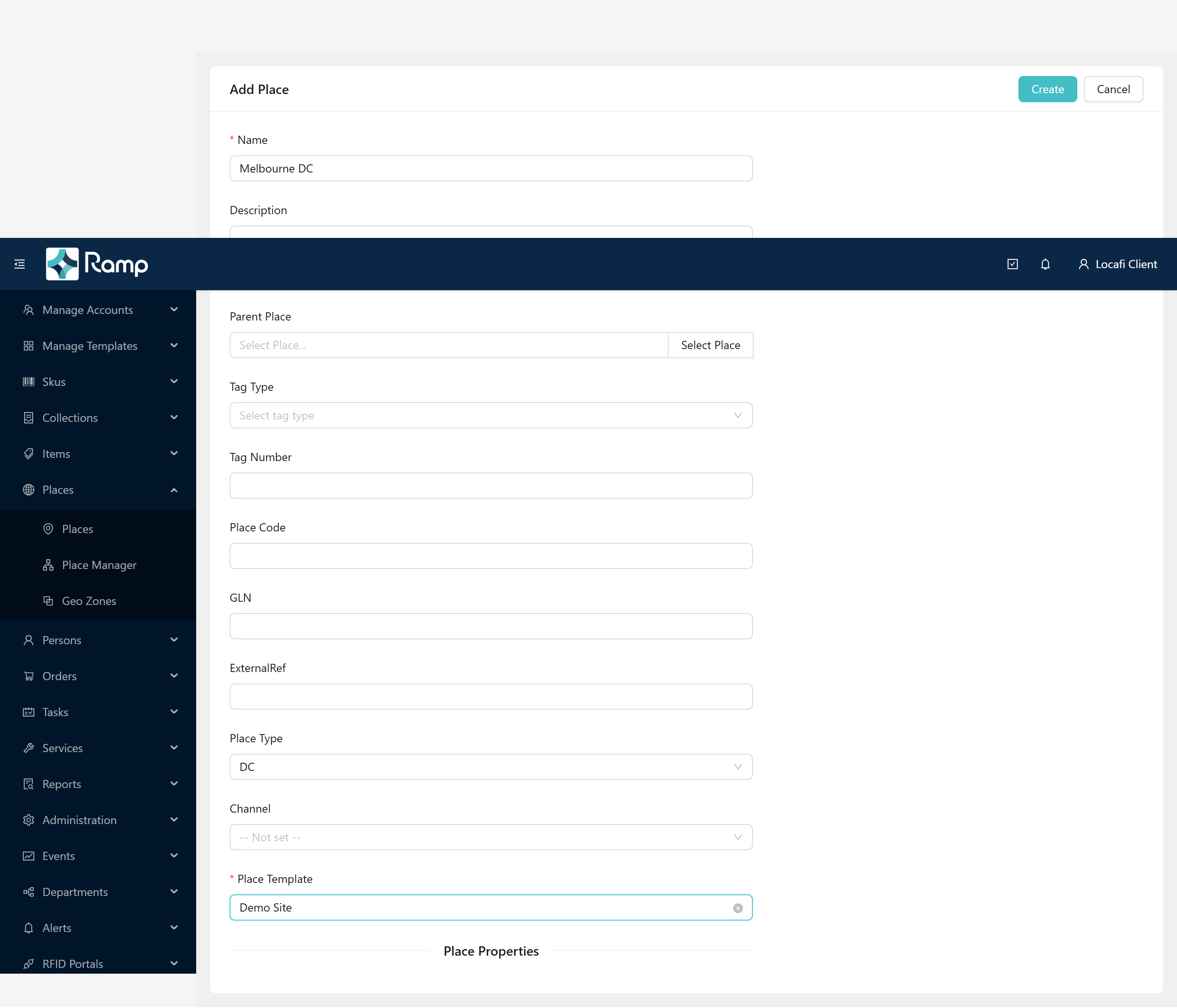Image resolution: width=1177 pixels, height=1008 pixels.
Task: Open the Tag Type dropdown
Action: pyautogui.click(x=491, y=415)
